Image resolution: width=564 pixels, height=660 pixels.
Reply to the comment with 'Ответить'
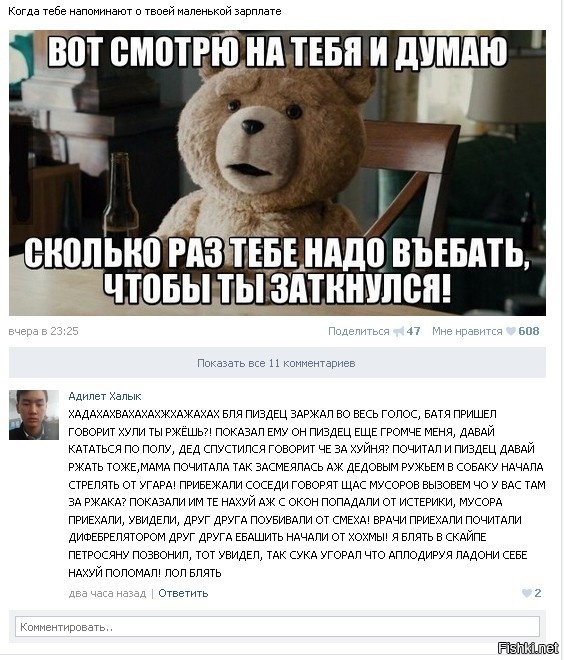[x=183, y=593]
